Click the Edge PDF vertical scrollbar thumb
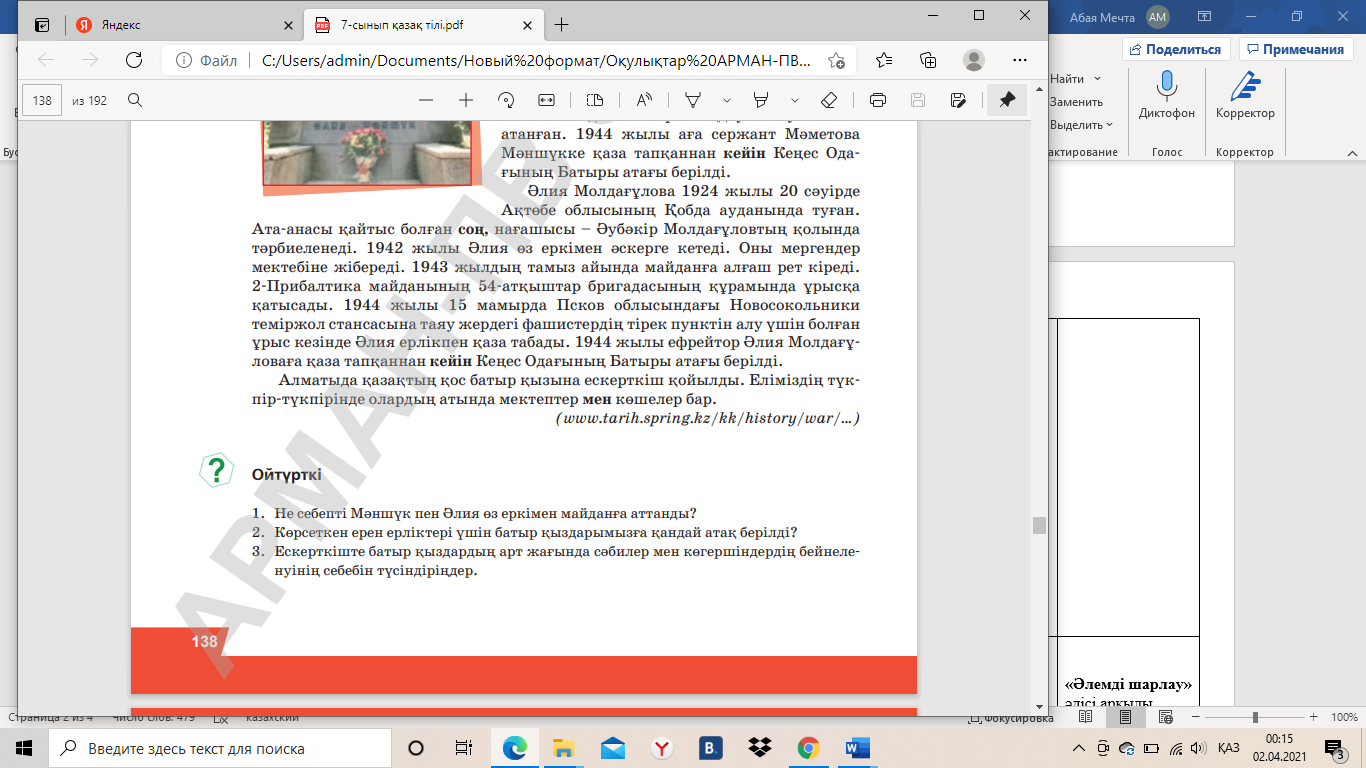Screen dimensions: 1366x768 click(1039, 525)
